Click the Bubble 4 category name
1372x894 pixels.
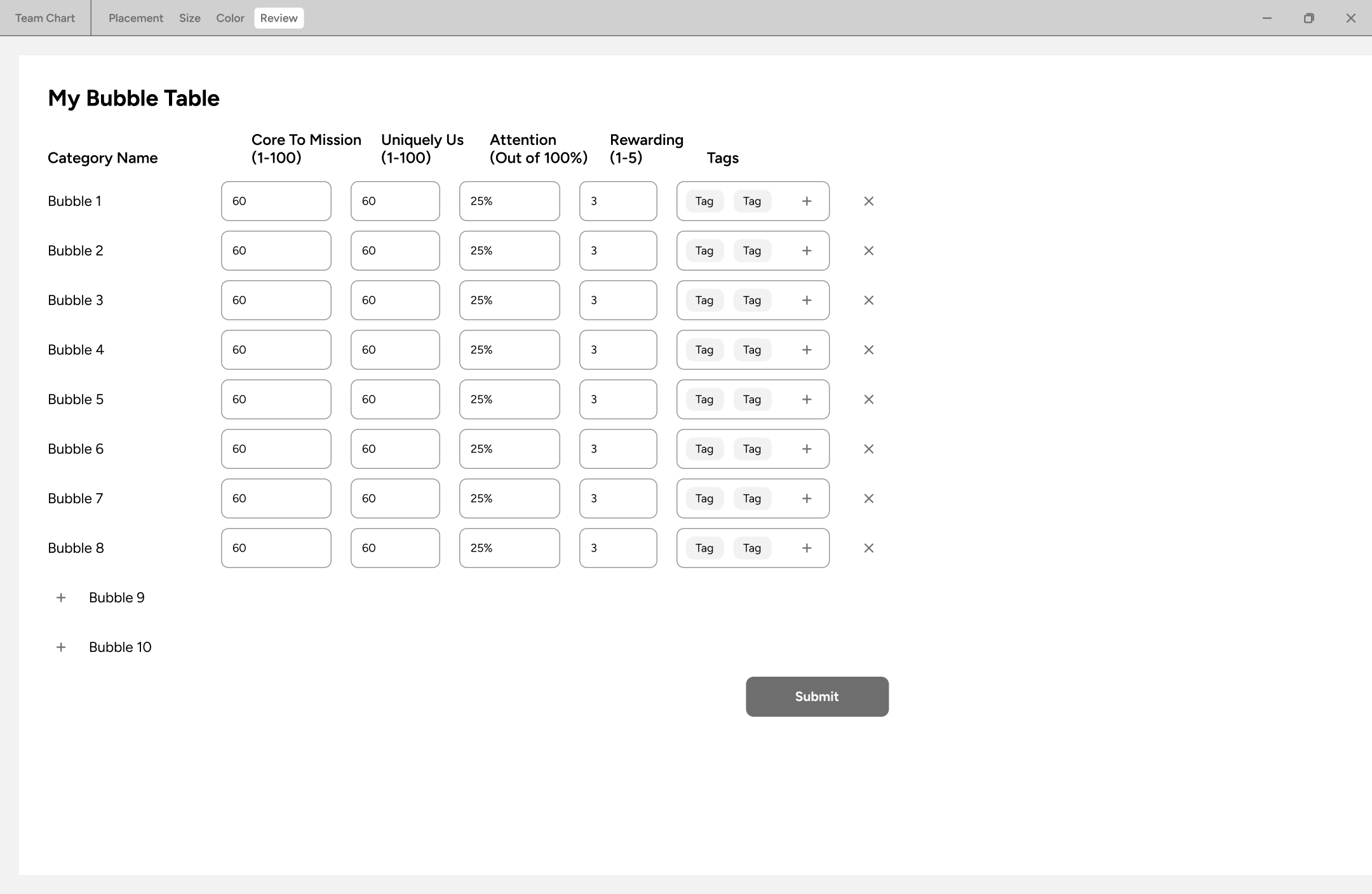tap(76, 350)
